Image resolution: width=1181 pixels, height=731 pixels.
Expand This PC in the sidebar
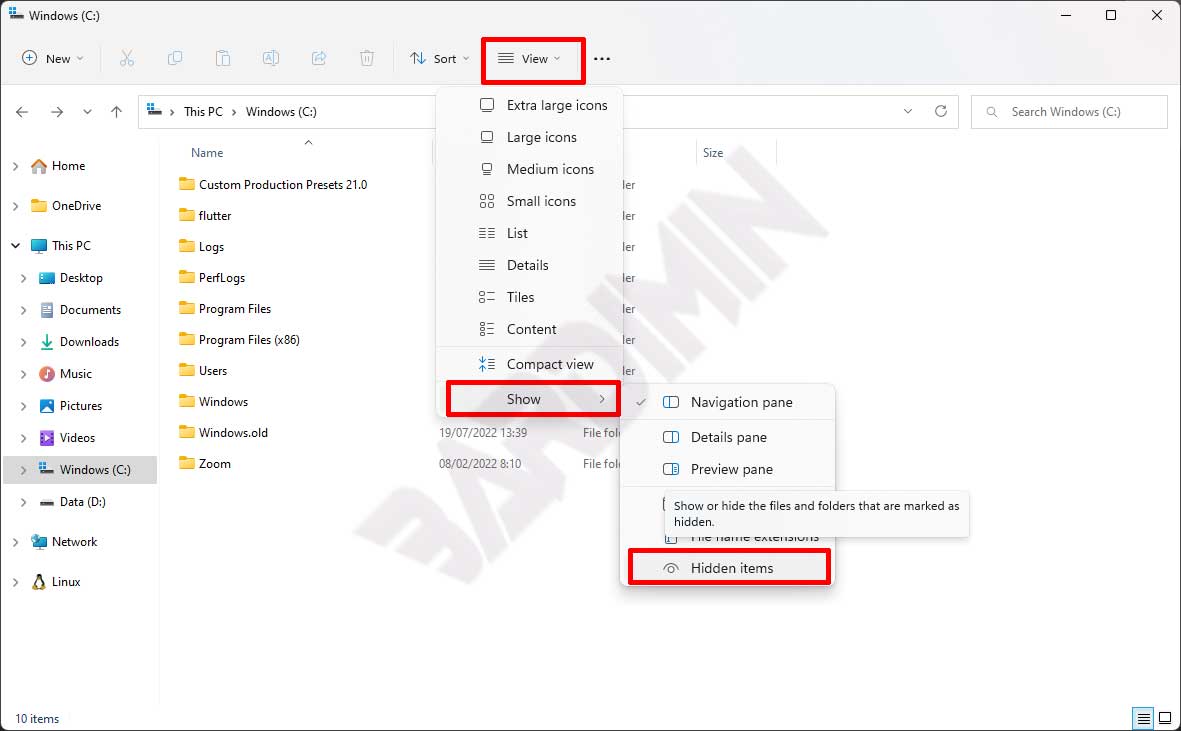tap(17, 245)
